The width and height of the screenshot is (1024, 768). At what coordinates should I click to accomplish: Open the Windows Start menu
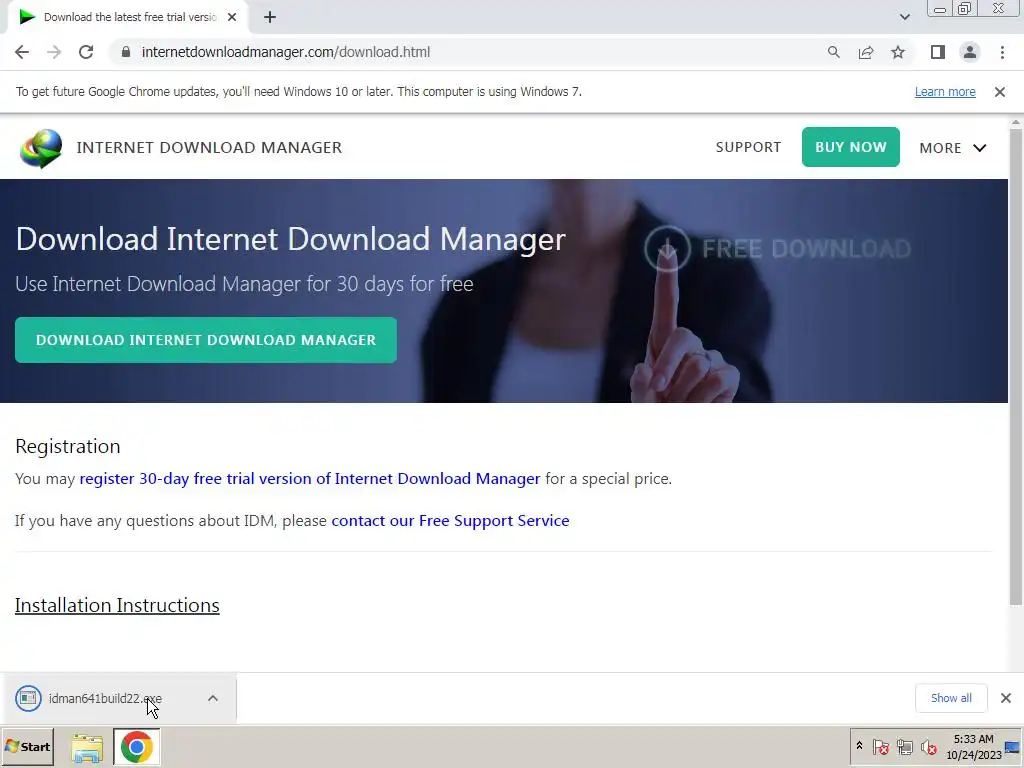tap(27, 746)
